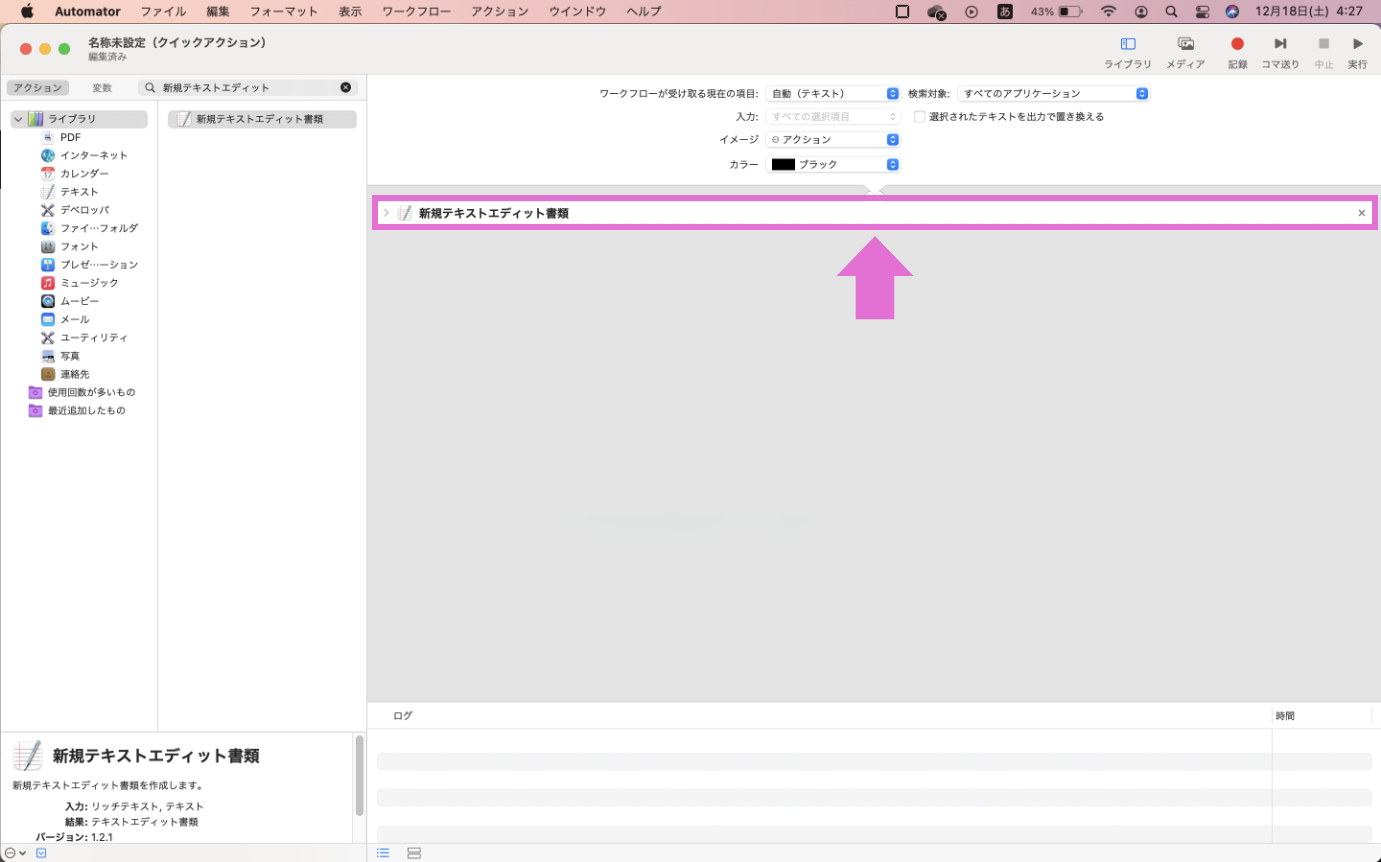1381x862 pixels.
Task: Open the すべての選択項目 input dropdown
Action: coord(833,116)
